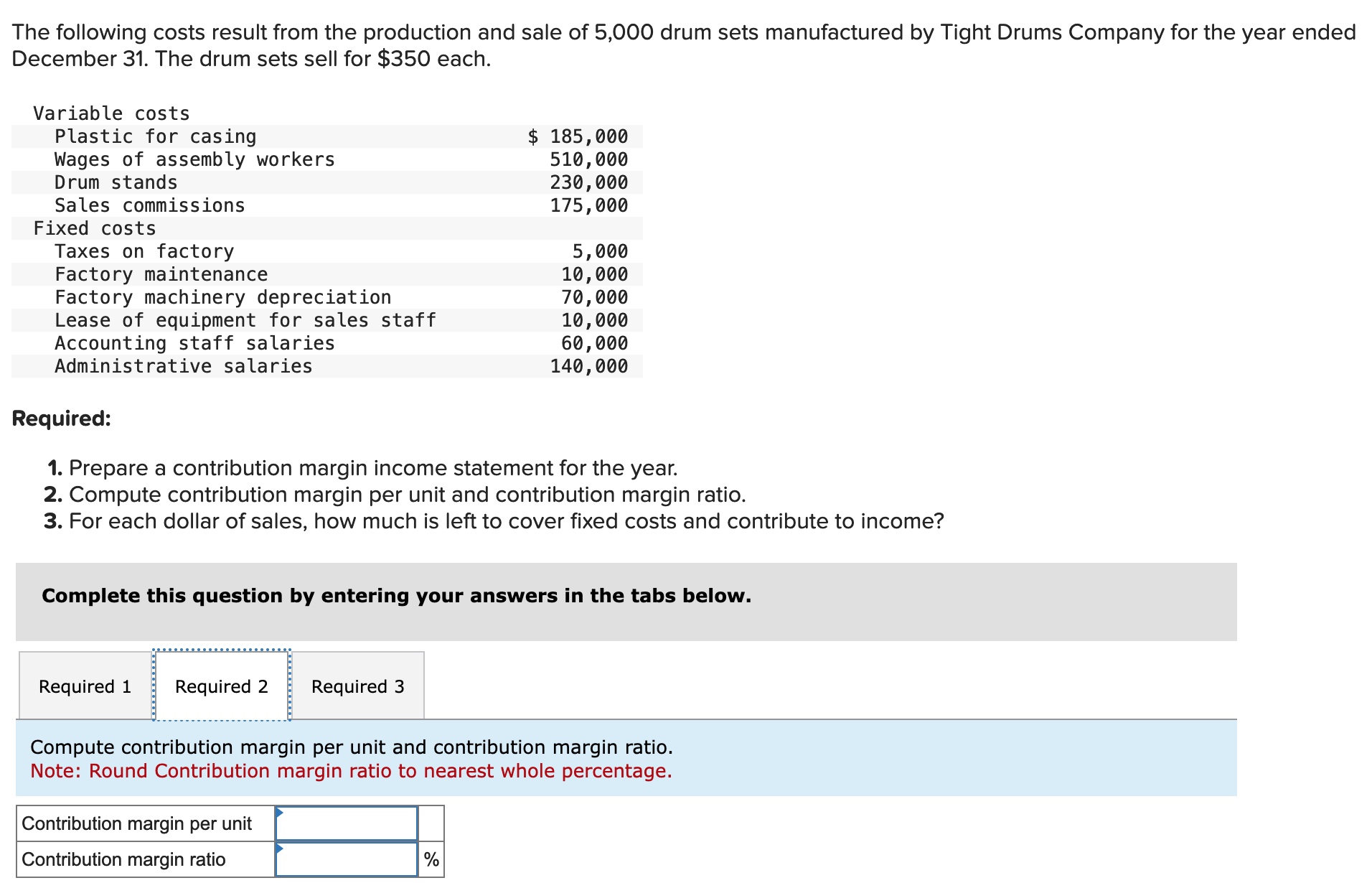Image resolution: width=1372 pixels, height=883 pixels.
Task: Click the 60,000 amount
Action: click(594, 343)
